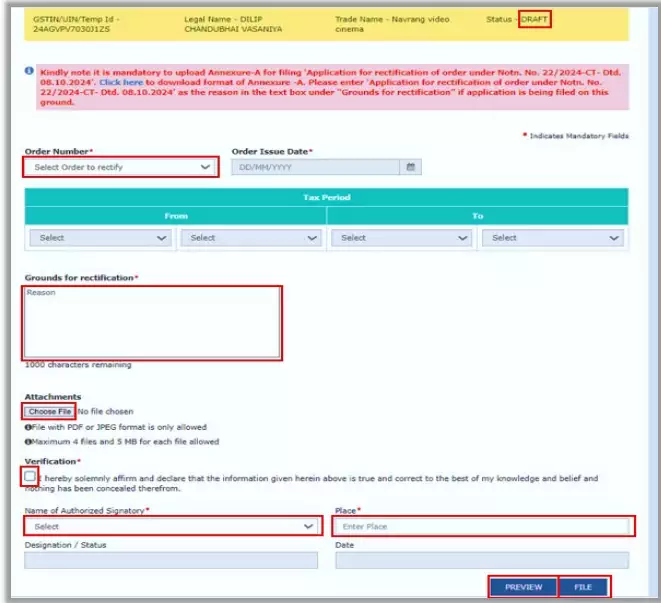Screen dimensions: 661x603
Task: Click the GSTIN 24AGVPV7030J1ZS text
Action: pyautogui.click(x=76, y=24)
